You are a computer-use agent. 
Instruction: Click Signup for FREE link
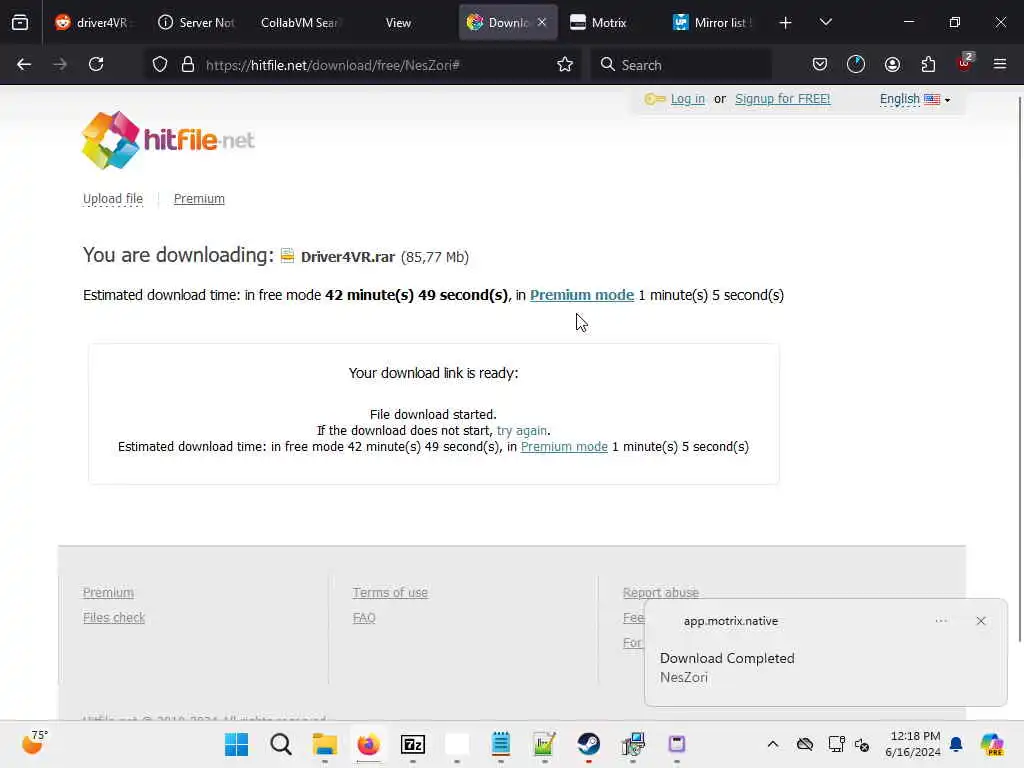782,99
